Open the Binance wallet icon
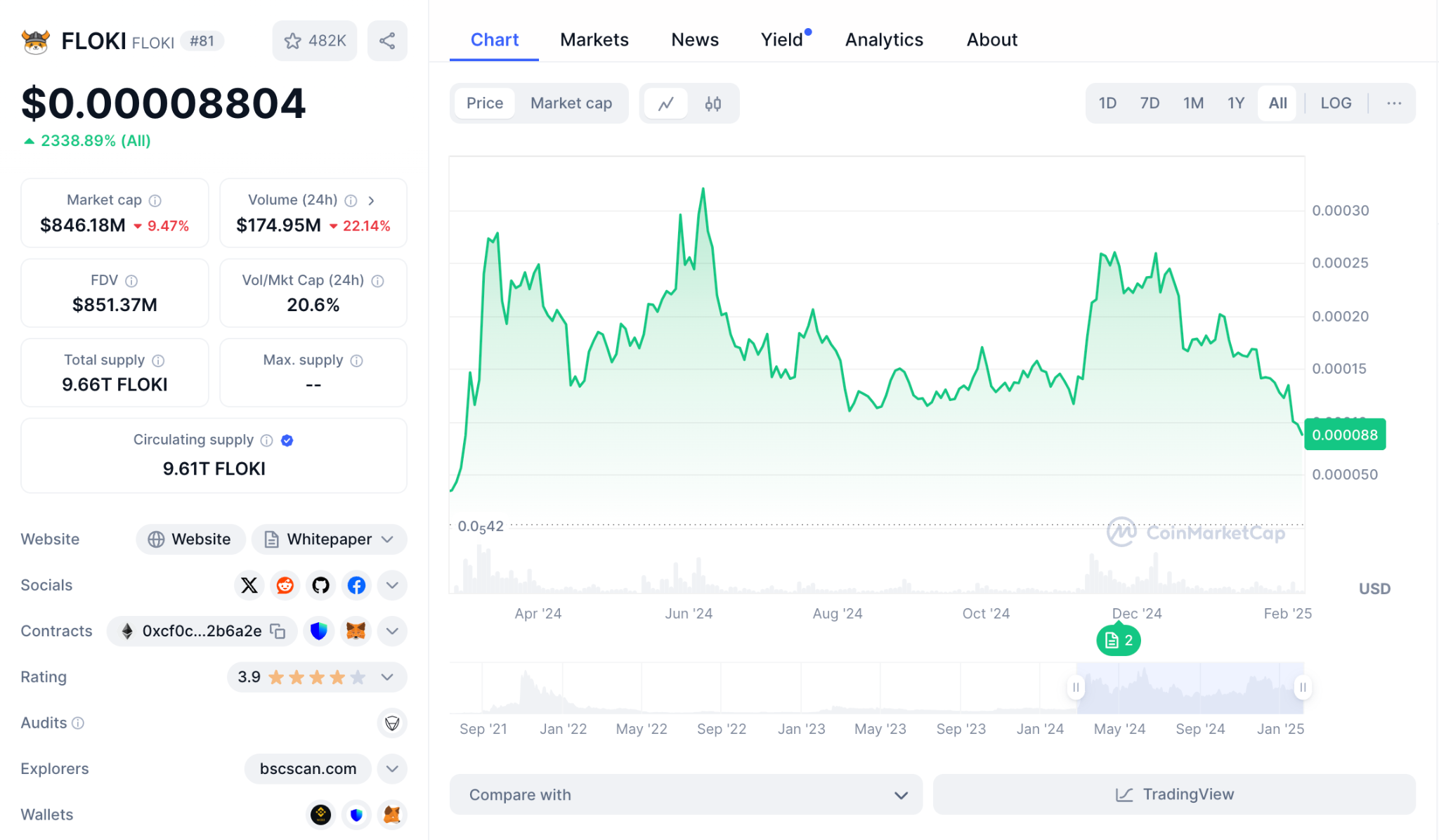The width and height of the screenshot is (1439, 840). [321, 815]
